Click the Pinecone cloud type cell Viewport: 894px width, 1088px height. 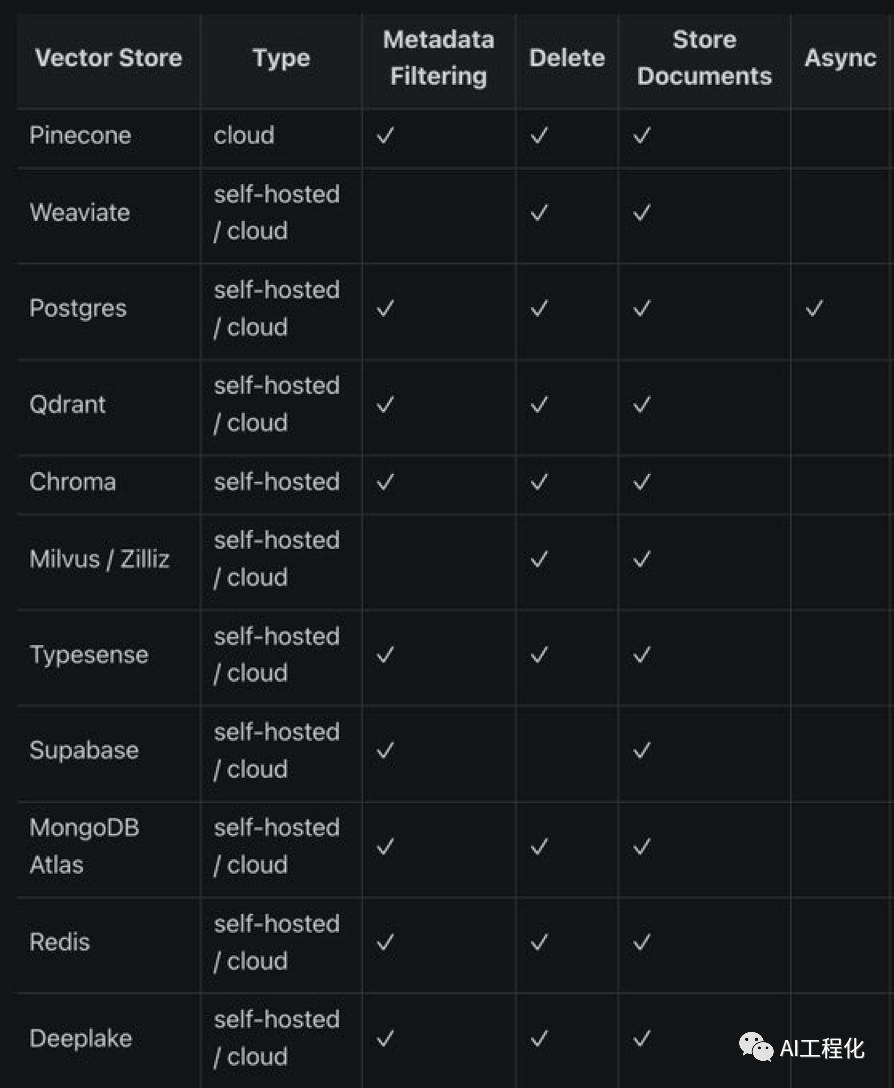[244, 136]
